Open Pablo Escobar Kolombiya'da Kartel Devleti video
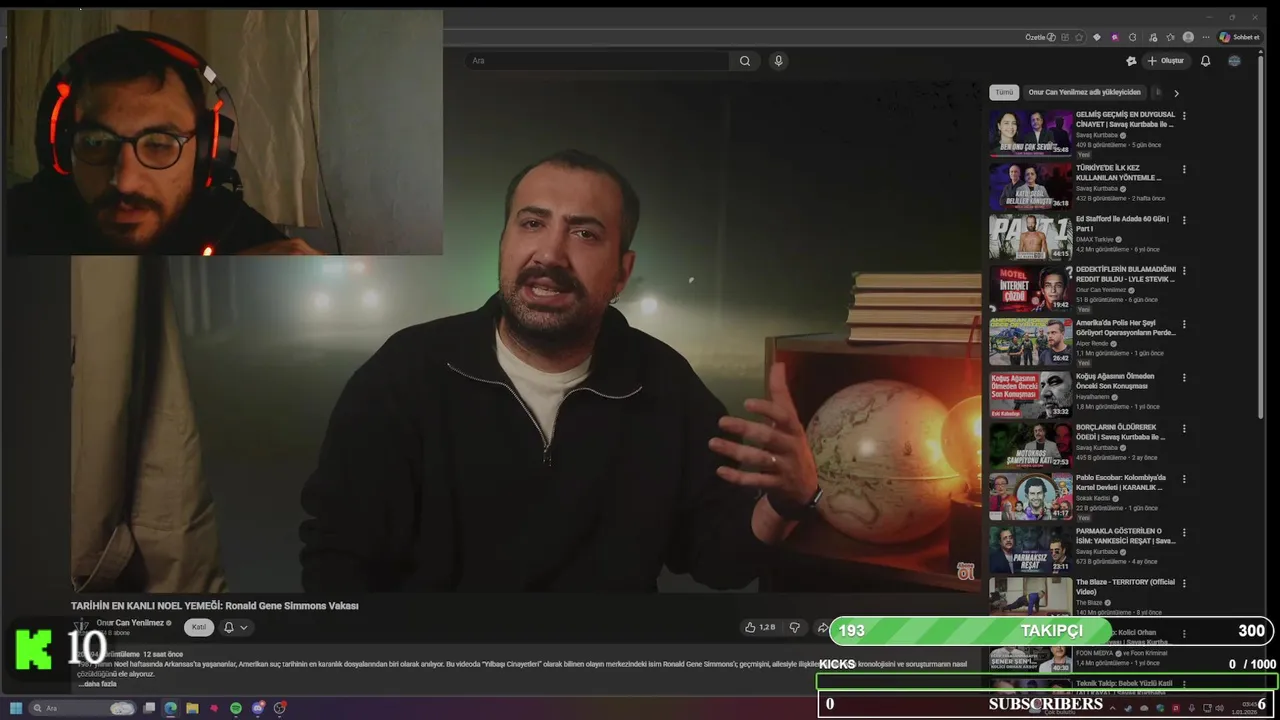 pyautogui.click(x=1030, y=498)
